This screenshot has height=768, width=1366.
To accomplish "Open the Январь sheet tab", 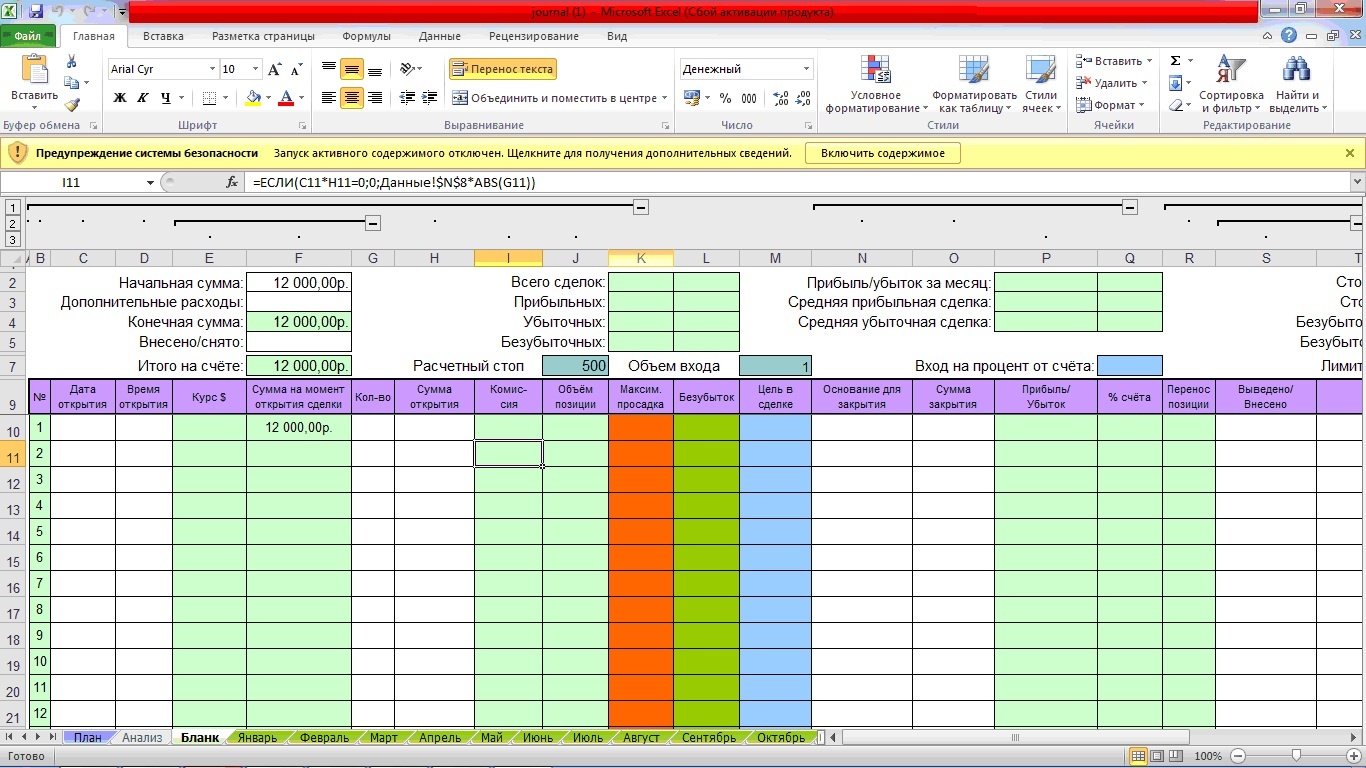I will click(x=257, y=738).
